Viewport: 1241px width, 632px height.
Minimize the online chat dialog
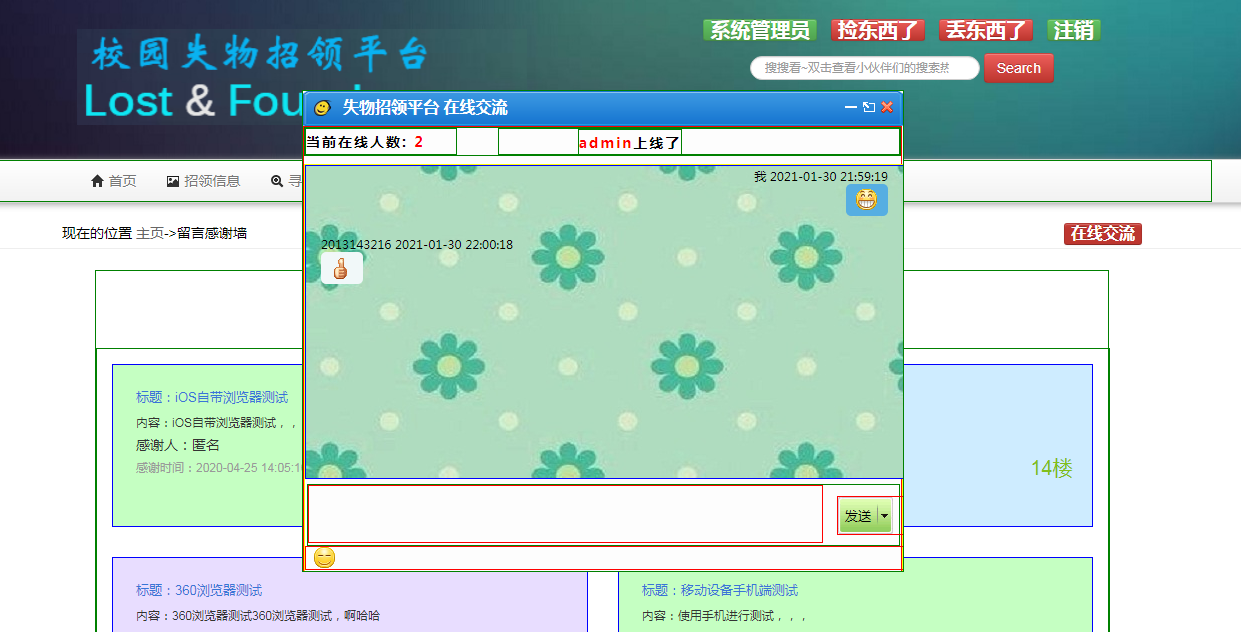(851, 107)
